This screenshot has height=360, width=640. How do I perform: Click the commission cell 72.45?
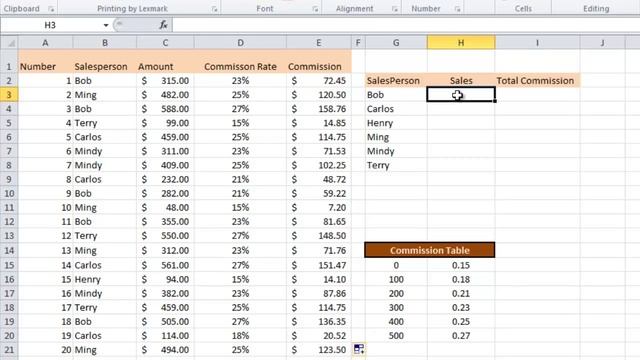point(319,81)
